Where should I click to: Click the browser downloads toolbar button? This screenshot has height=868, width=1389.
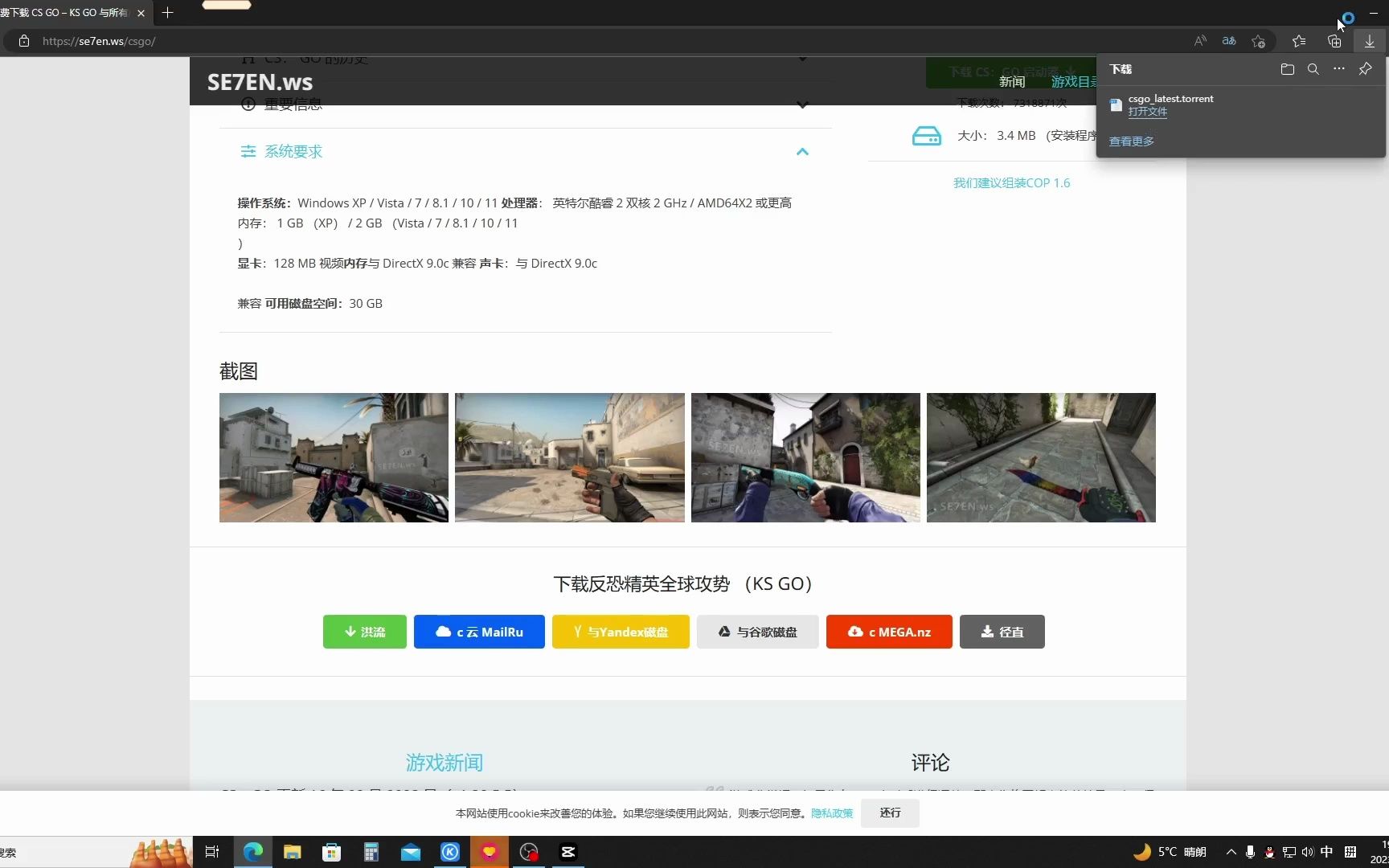click(x=1369, y=41)
